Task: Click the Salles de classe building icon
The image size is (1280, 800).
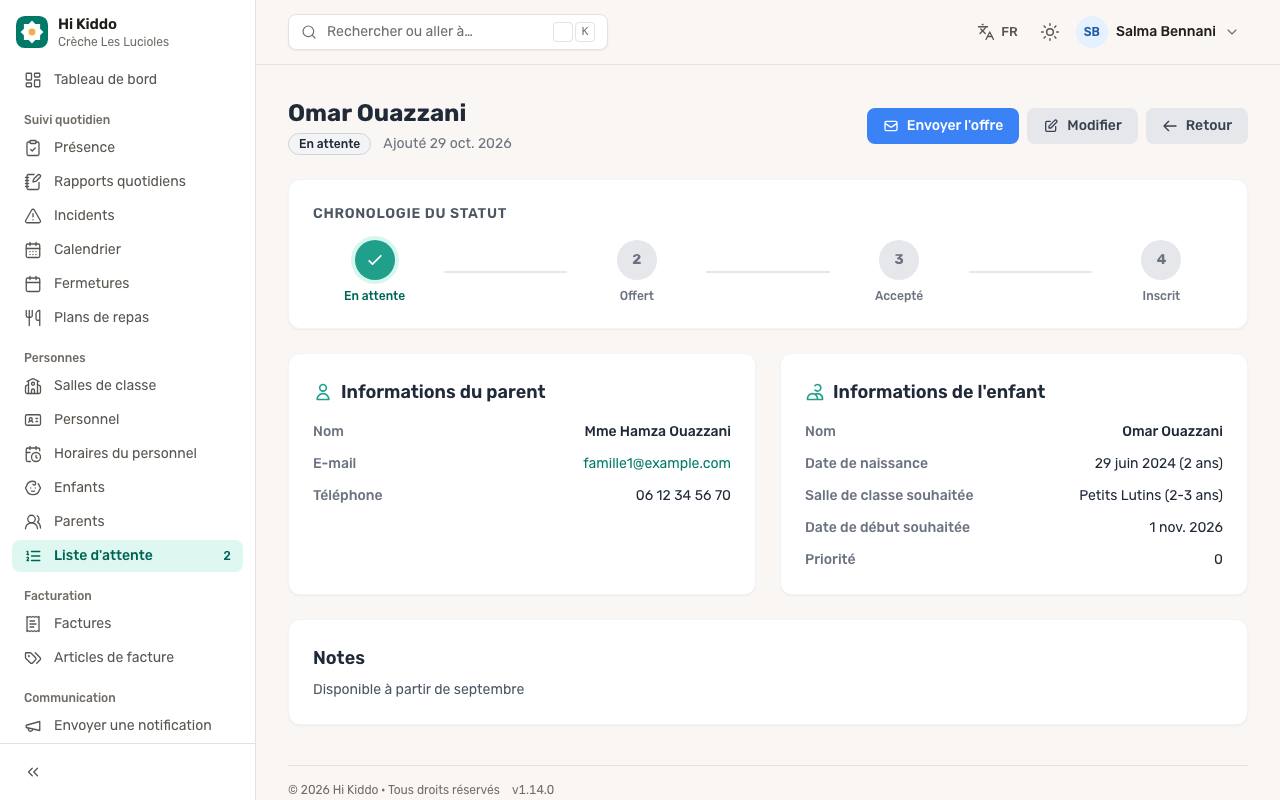Action: pos(33,386)
